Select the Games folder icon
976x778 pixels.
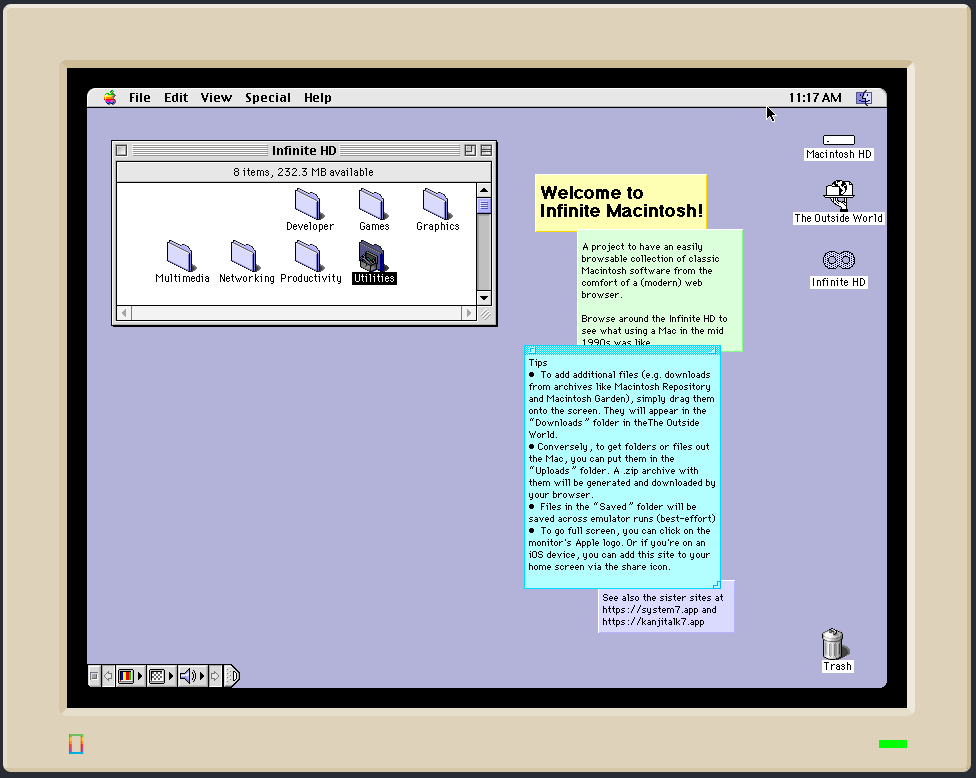(373, 204)
